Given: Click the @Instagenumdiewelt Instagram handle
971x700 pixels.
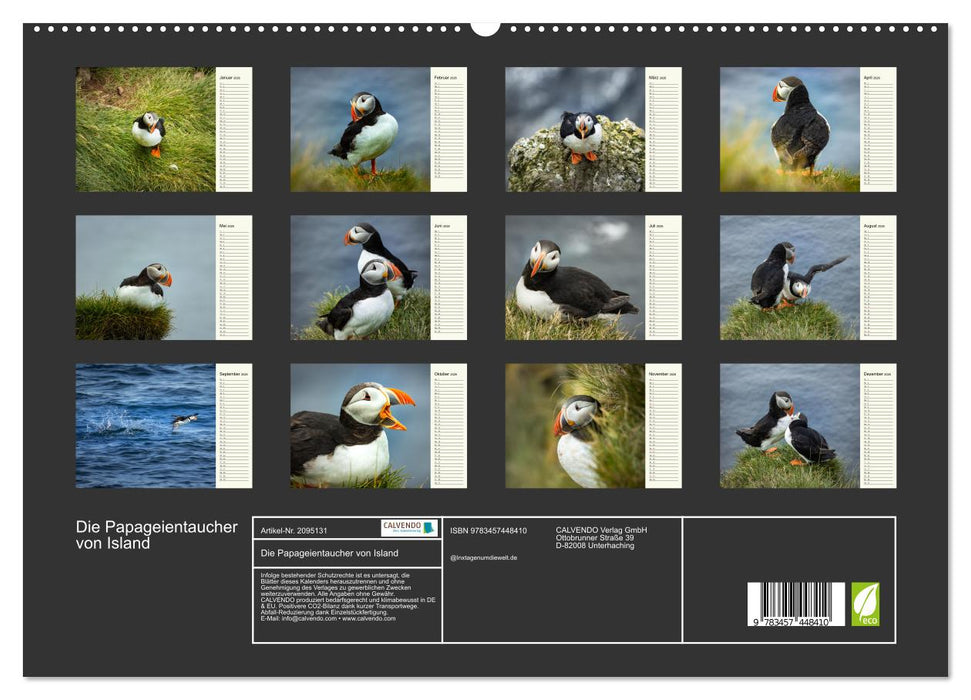Looking at the screenshot, I should coord(486,557).
